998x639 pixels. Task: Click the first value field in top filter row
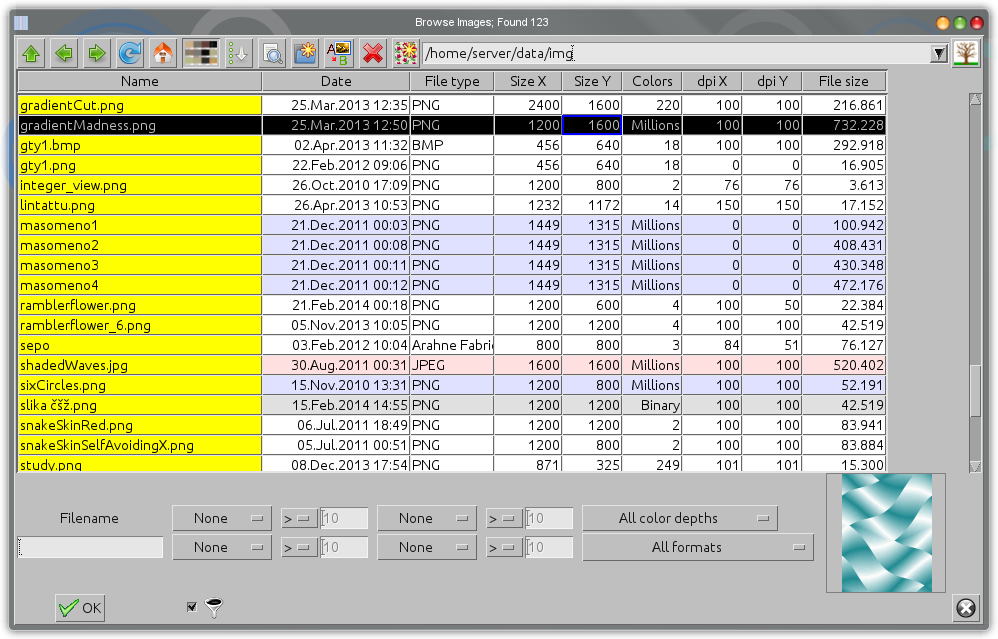click(x=344, y=519)
